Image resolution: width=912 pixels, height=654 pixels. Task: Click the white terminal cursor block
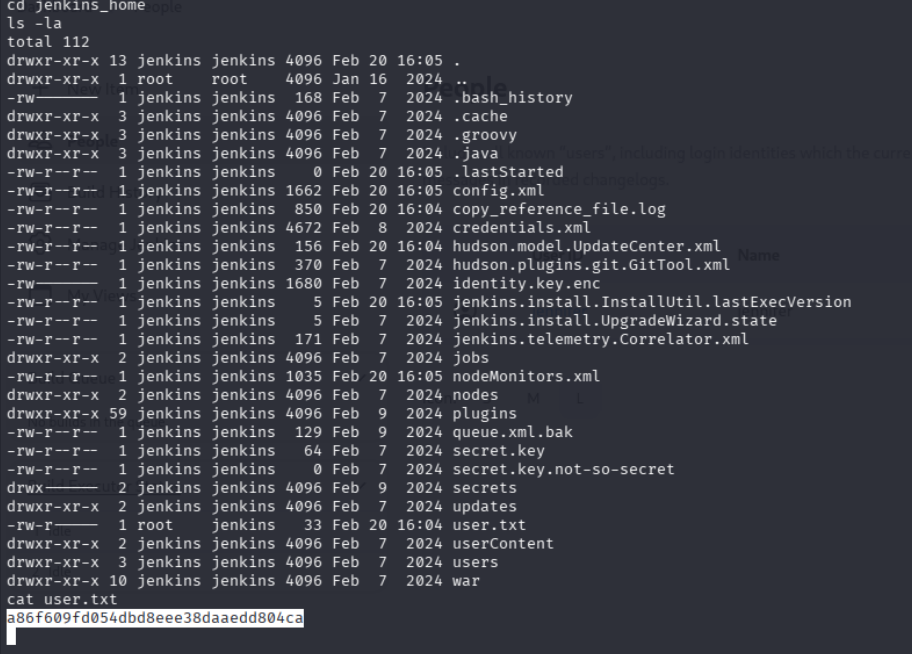pos(11,636)
